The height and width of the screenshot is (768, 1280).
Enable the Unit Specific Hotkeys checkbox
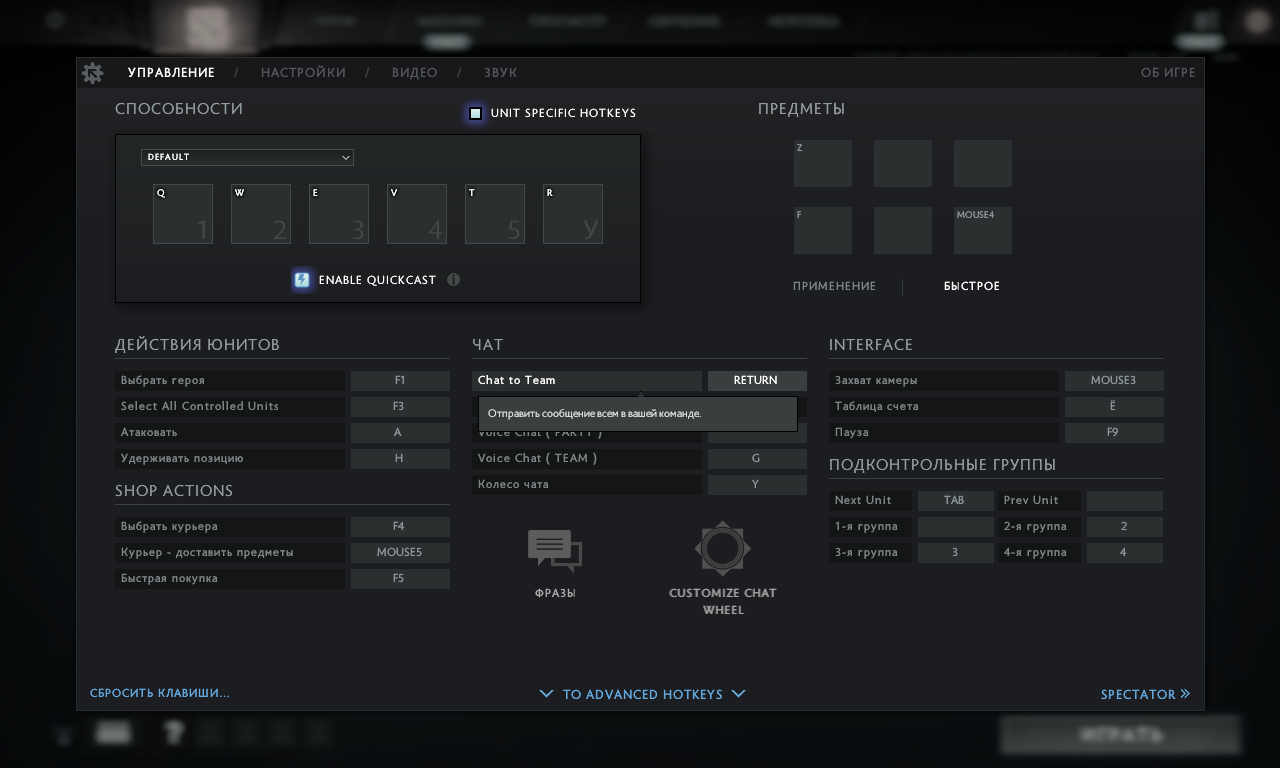click(x=476, y=113)
